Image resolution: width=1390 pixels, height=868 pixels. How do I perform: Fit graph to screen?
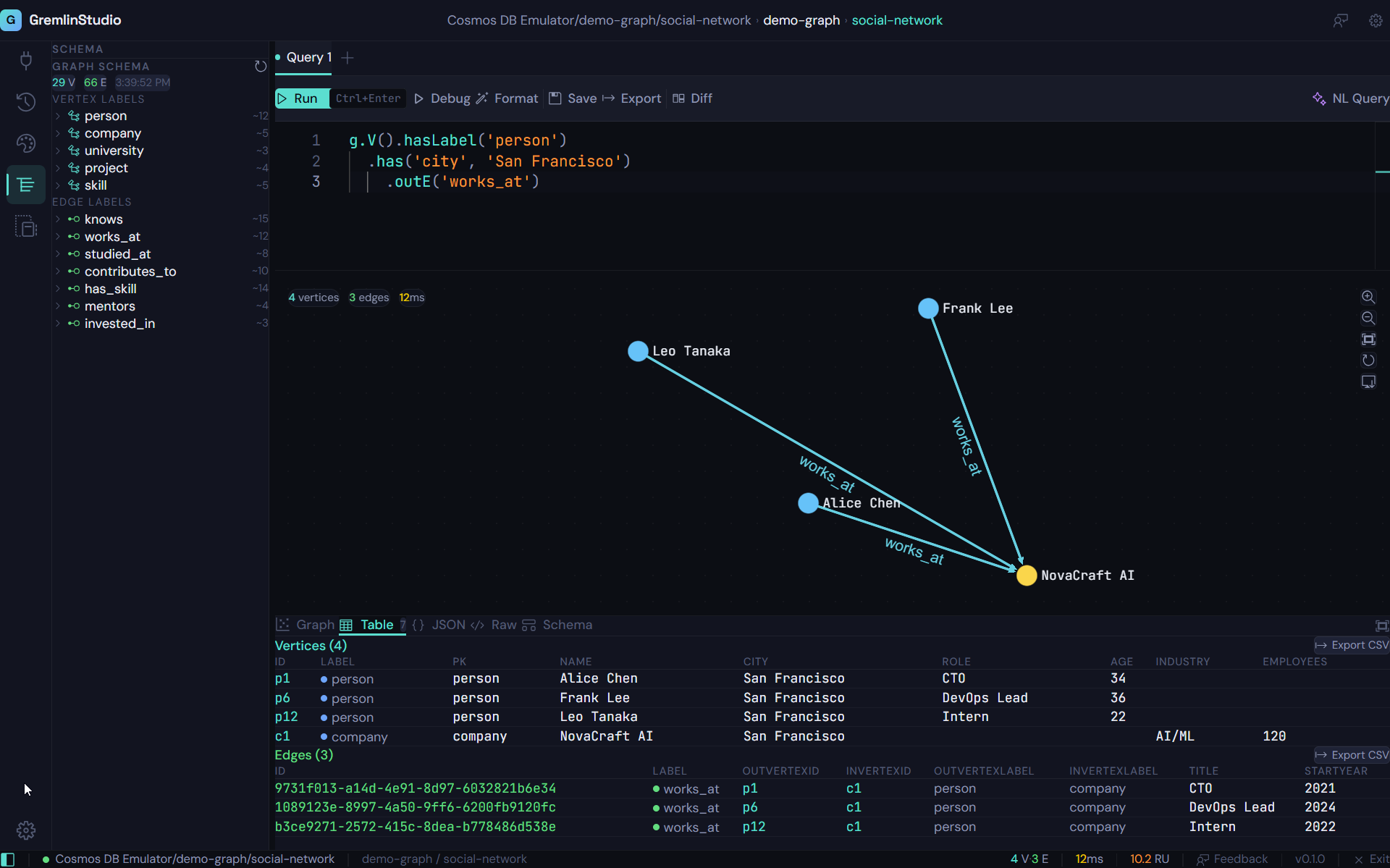click(1369, 339)
